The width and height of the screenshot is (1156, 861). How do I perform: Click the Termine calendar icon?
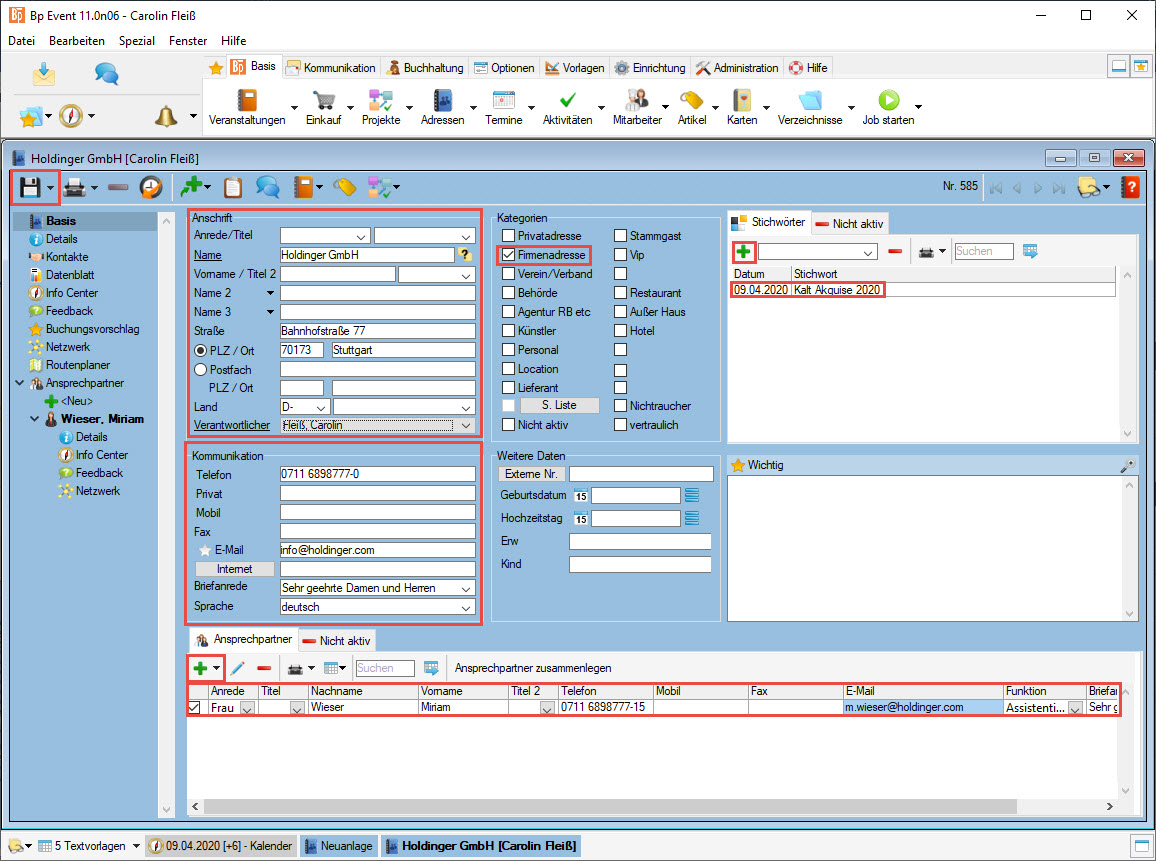(503, 101)
